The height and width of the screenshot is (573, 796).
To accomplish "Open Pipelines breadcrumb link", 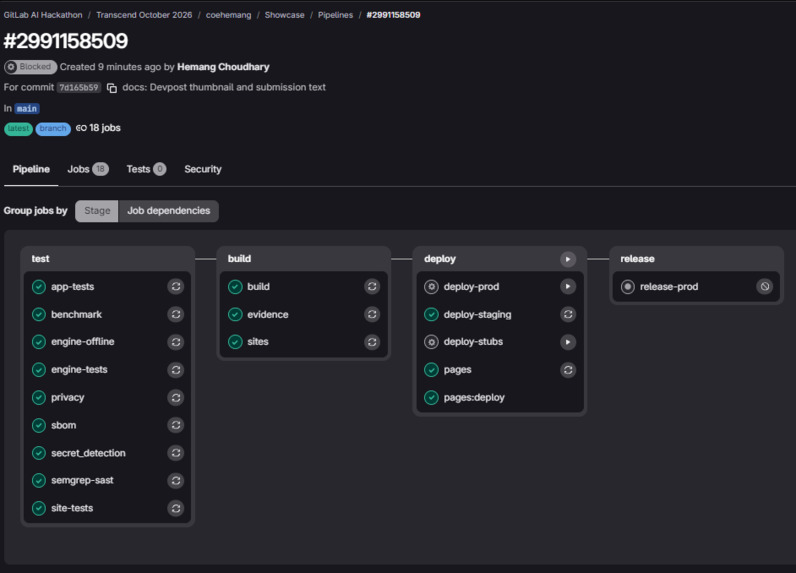I will point(335,15).
